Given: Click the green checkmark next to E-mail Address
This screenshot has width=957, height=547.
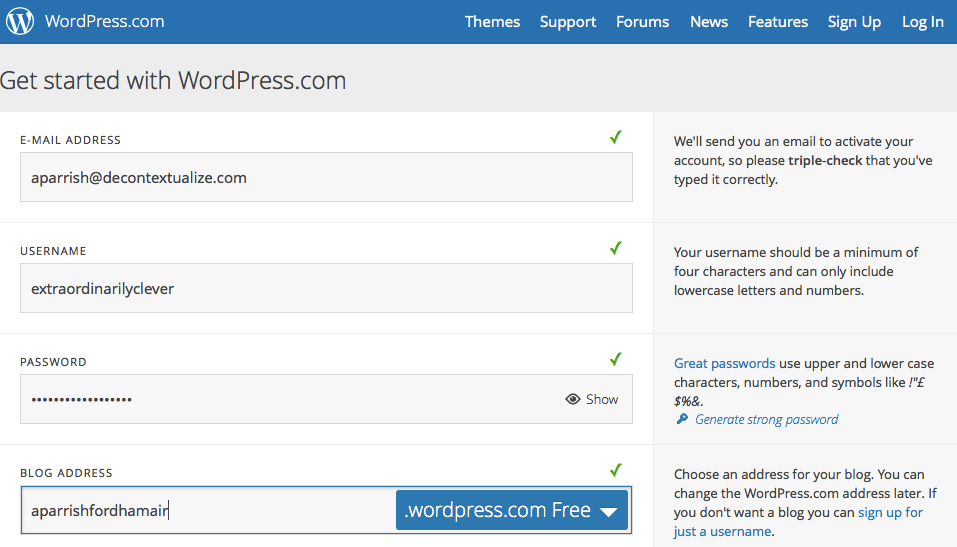Looking at the screenshot, I should pos(616,137).
